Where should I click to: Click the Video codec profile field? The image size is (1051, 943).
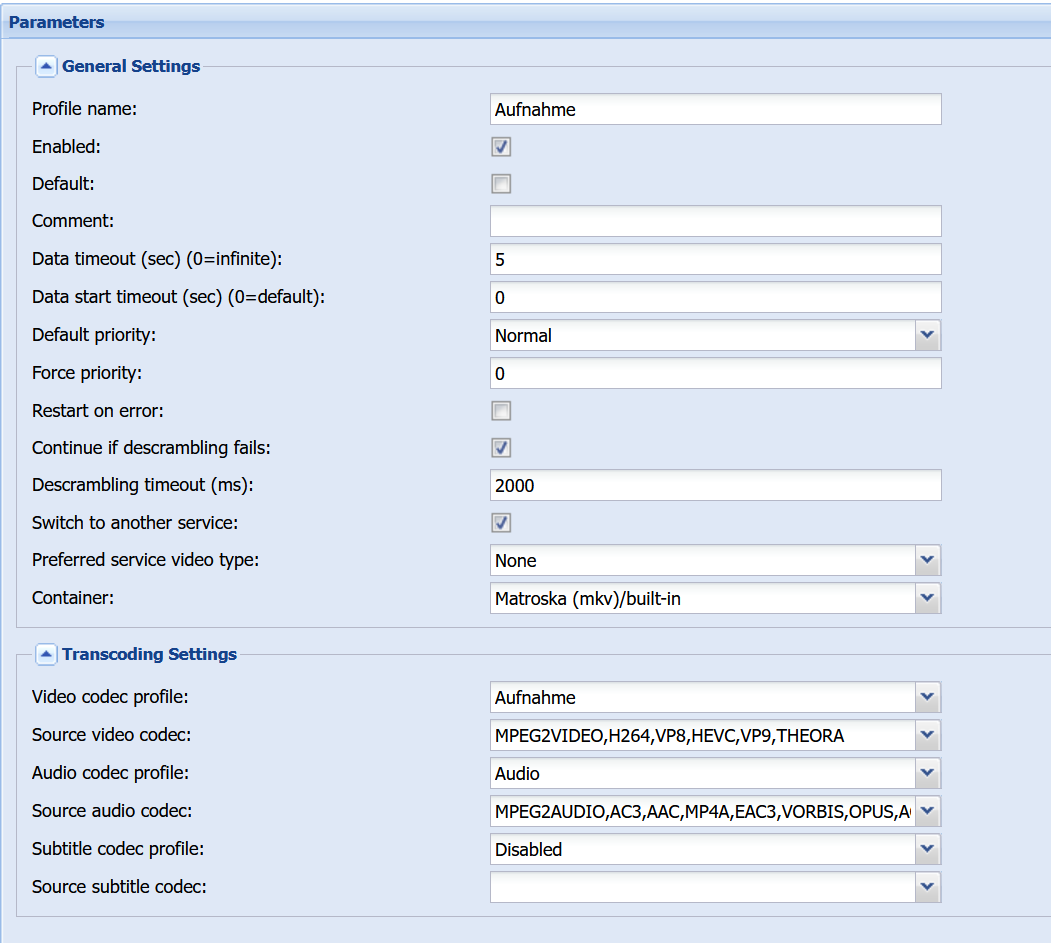click(x=703, y=697)
